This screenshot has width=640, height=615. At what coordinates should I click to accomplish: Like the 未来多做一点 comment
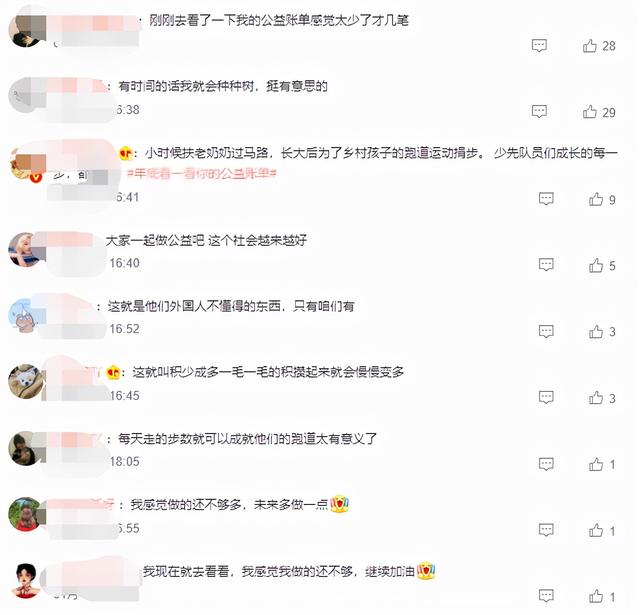pyautogui.click(x=596, y=531)
